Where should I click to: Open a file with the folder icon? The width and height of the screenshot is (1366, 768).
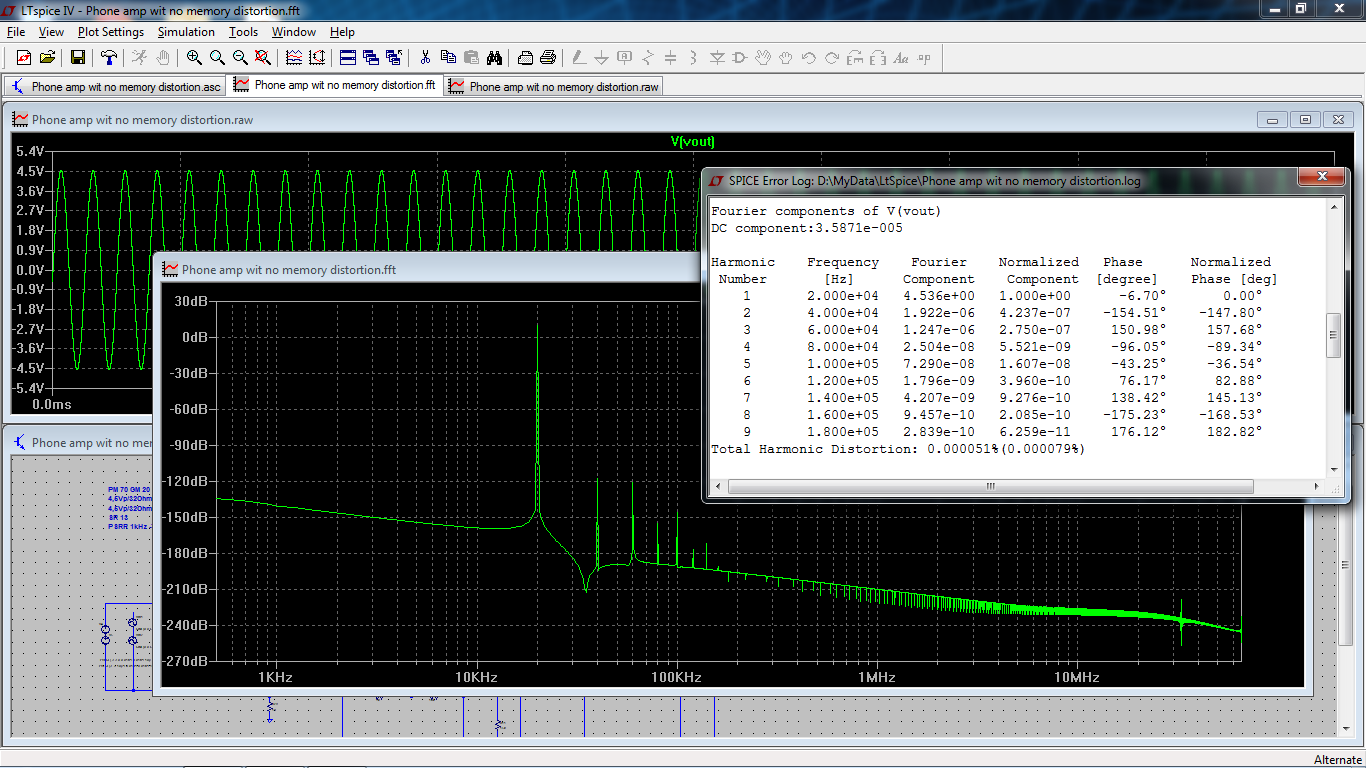click(47, 57)
